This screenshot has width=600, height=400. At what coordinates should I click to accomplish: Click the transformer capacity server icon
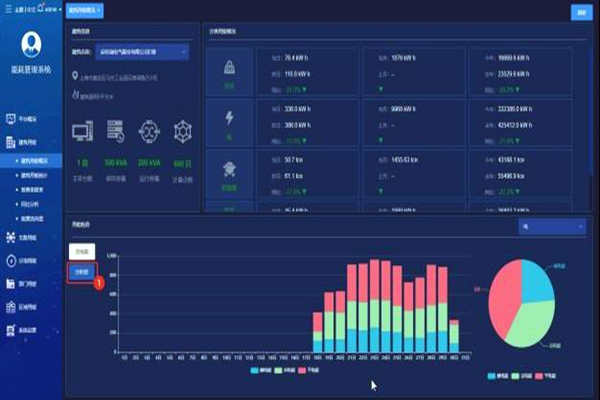point(115,132)
